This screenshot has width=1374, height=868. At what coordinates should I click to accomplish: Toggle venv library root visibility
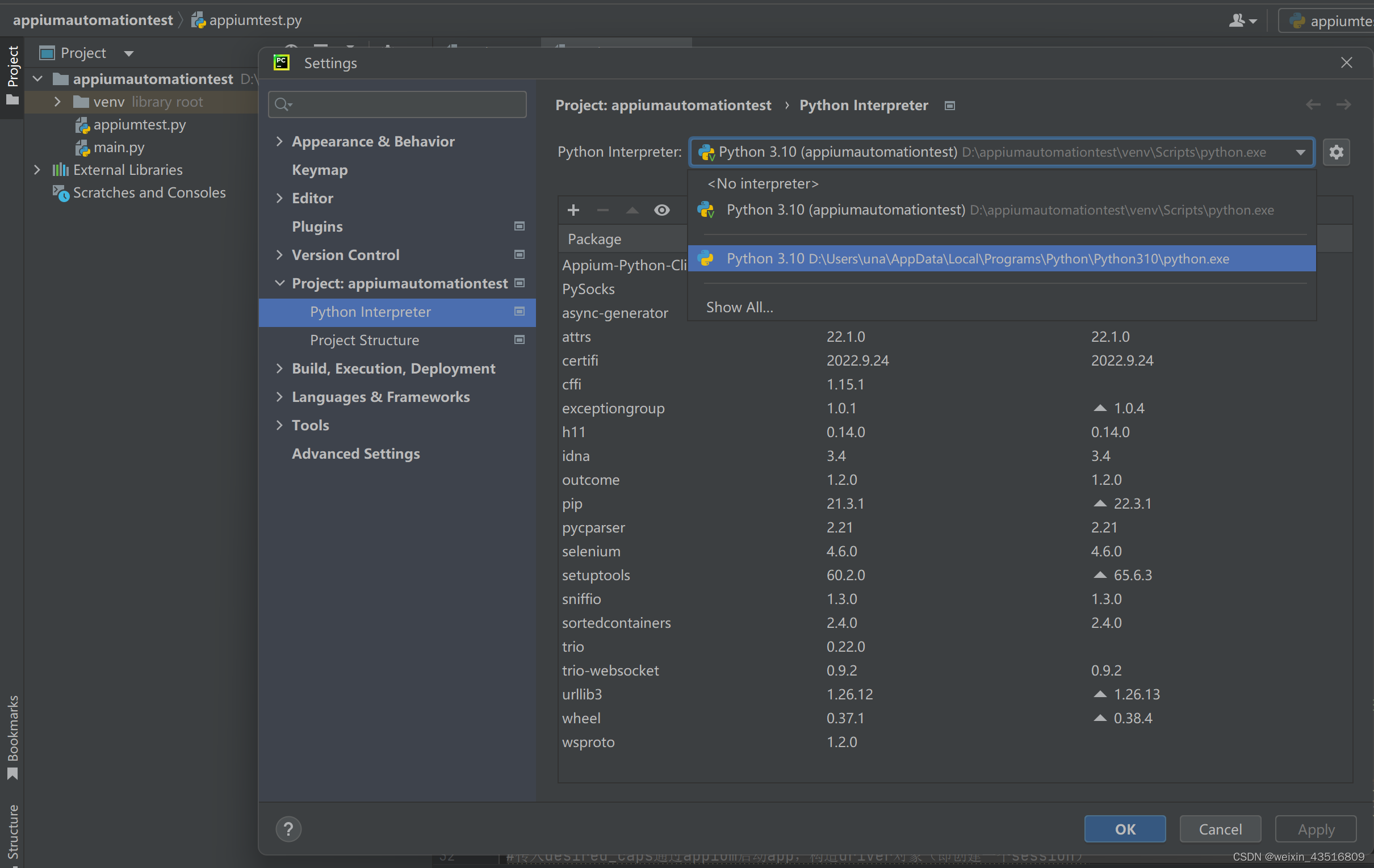tap(56, 101)
